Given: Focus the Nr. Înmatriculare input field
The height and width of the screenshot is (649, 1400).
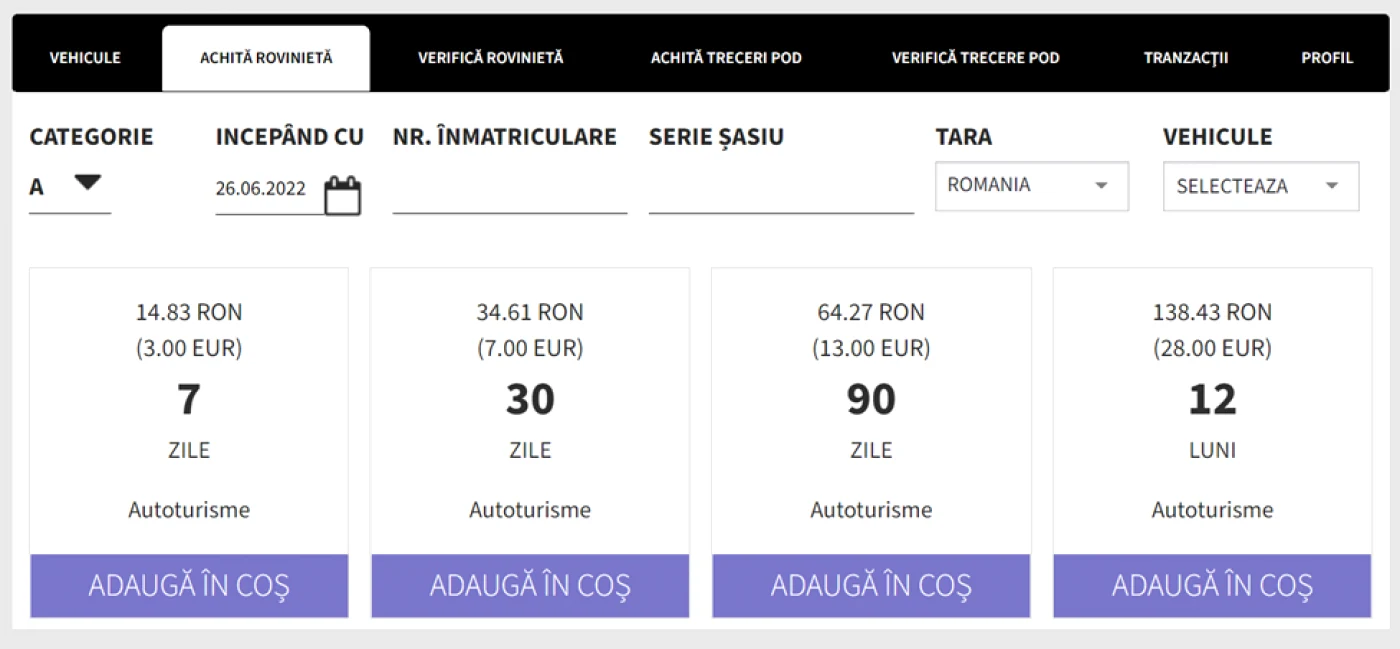Looking at the screenshot, I should [x=510, y=192].
